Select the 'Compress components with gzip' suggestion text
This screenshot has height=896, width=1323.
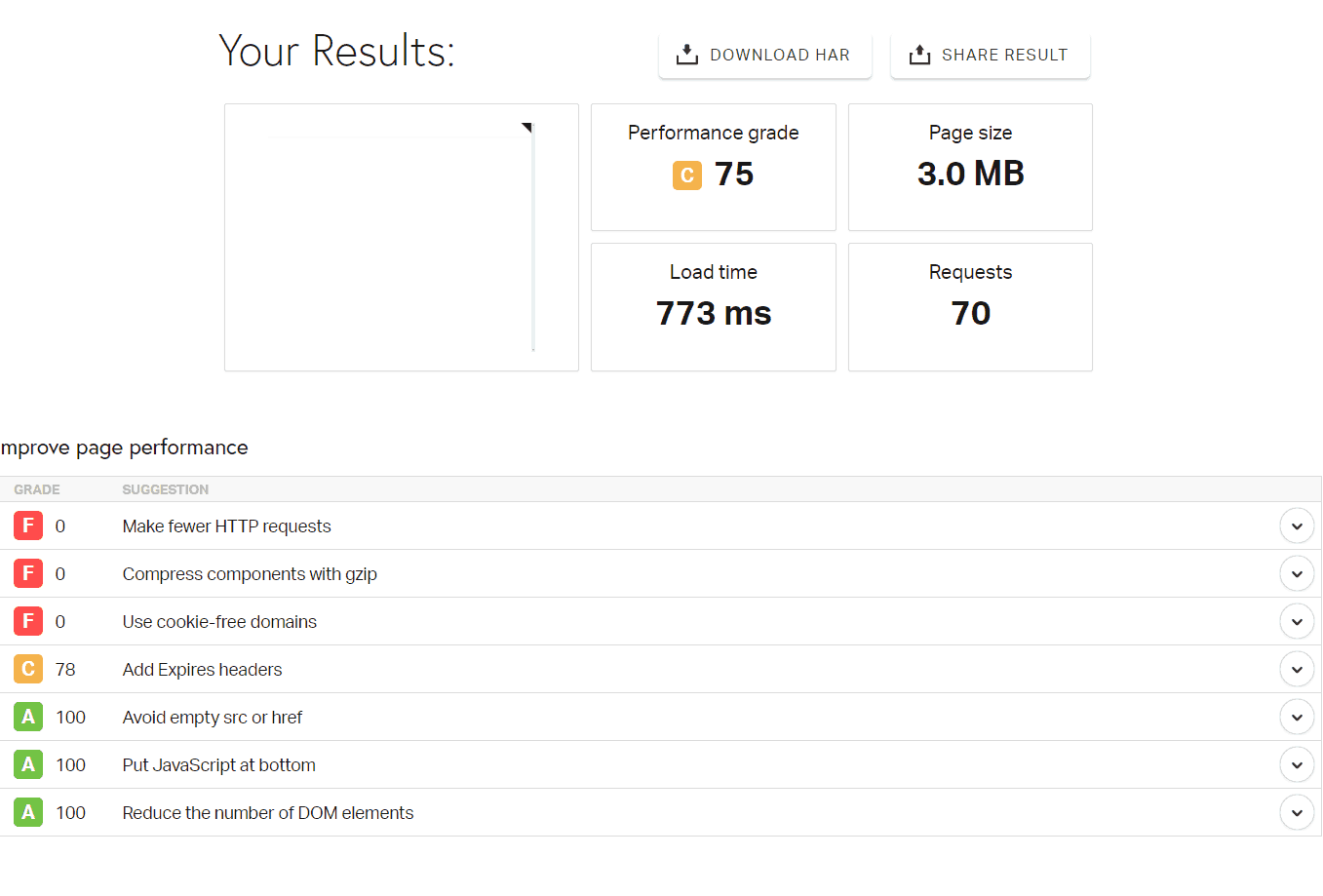pos(250,574)
